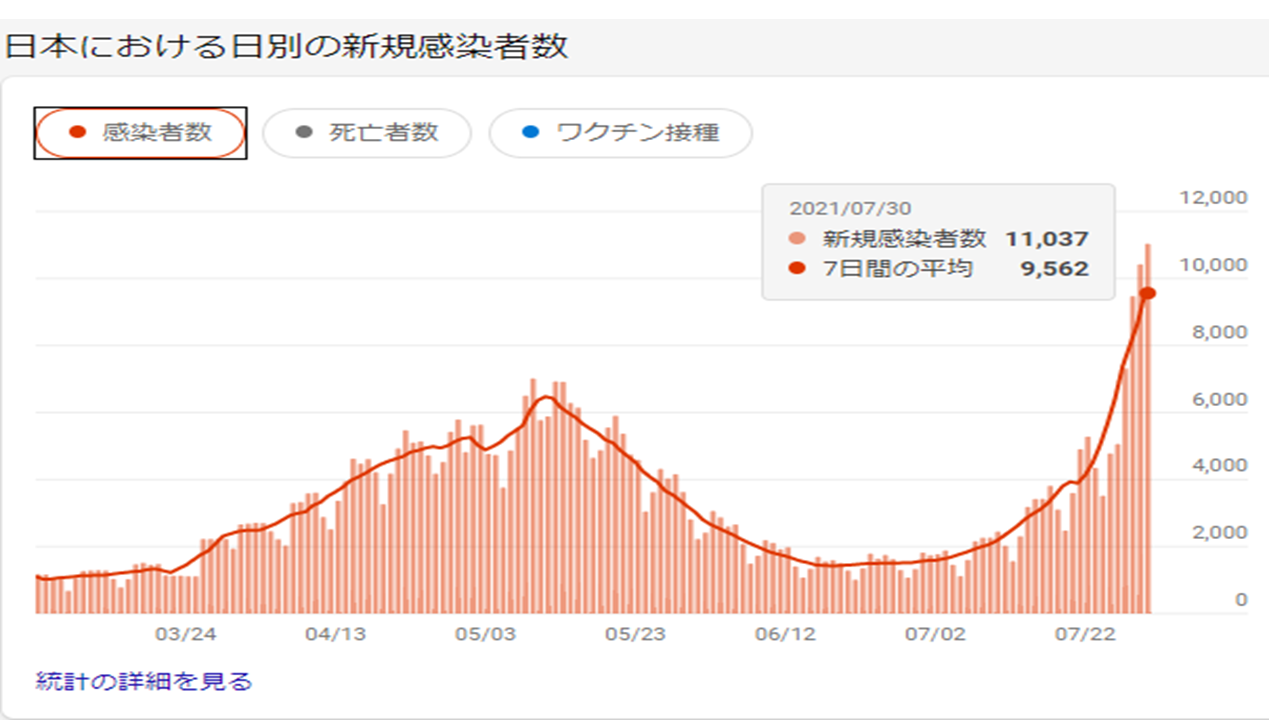Click the light orange 新規感染者数 legend dot
Viewport: 1280px width, 720px height.
pyautogui.click(x=796, y=239)
